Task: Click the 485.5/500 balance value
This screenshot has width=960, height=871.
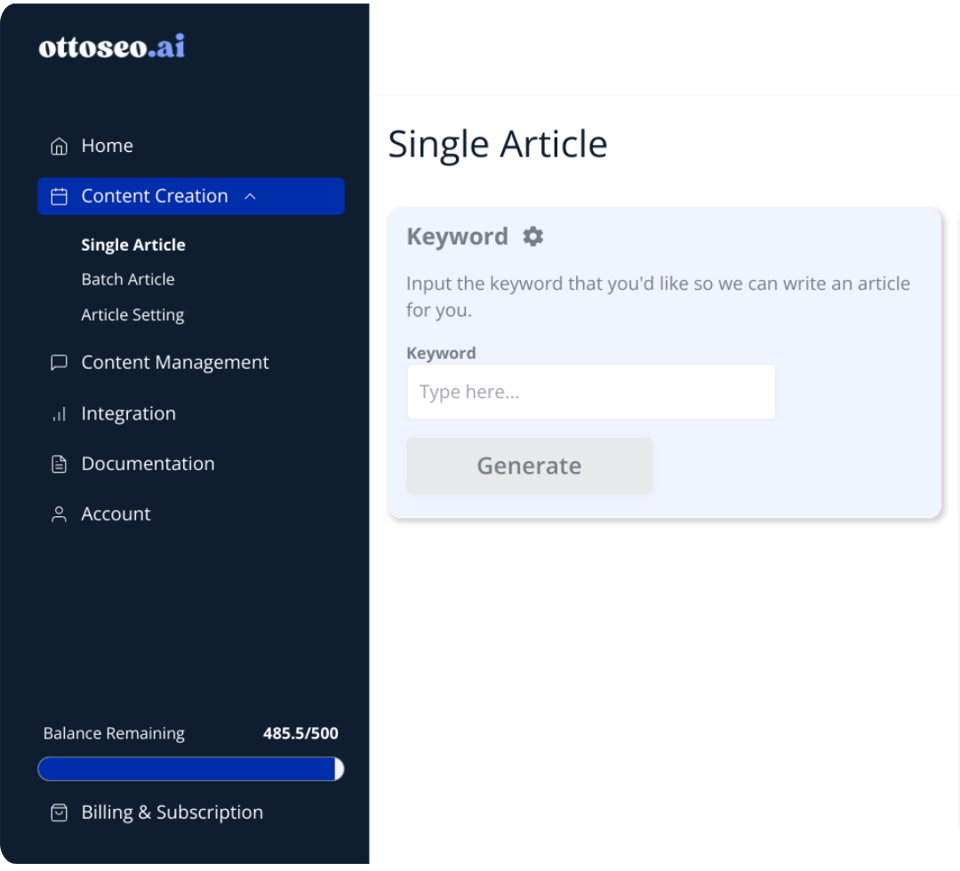Action: coord(300,734)
